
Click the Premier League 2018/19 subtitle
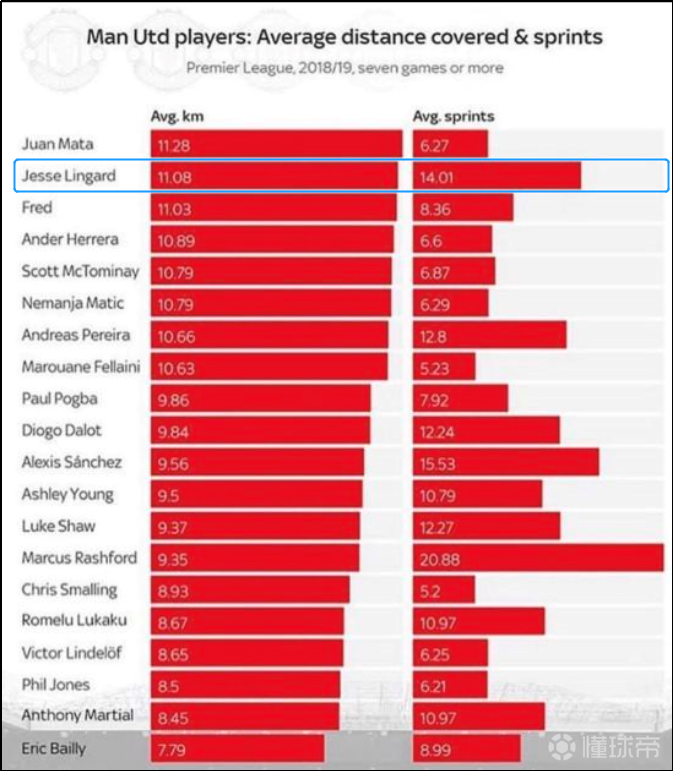tap(344, 68)
